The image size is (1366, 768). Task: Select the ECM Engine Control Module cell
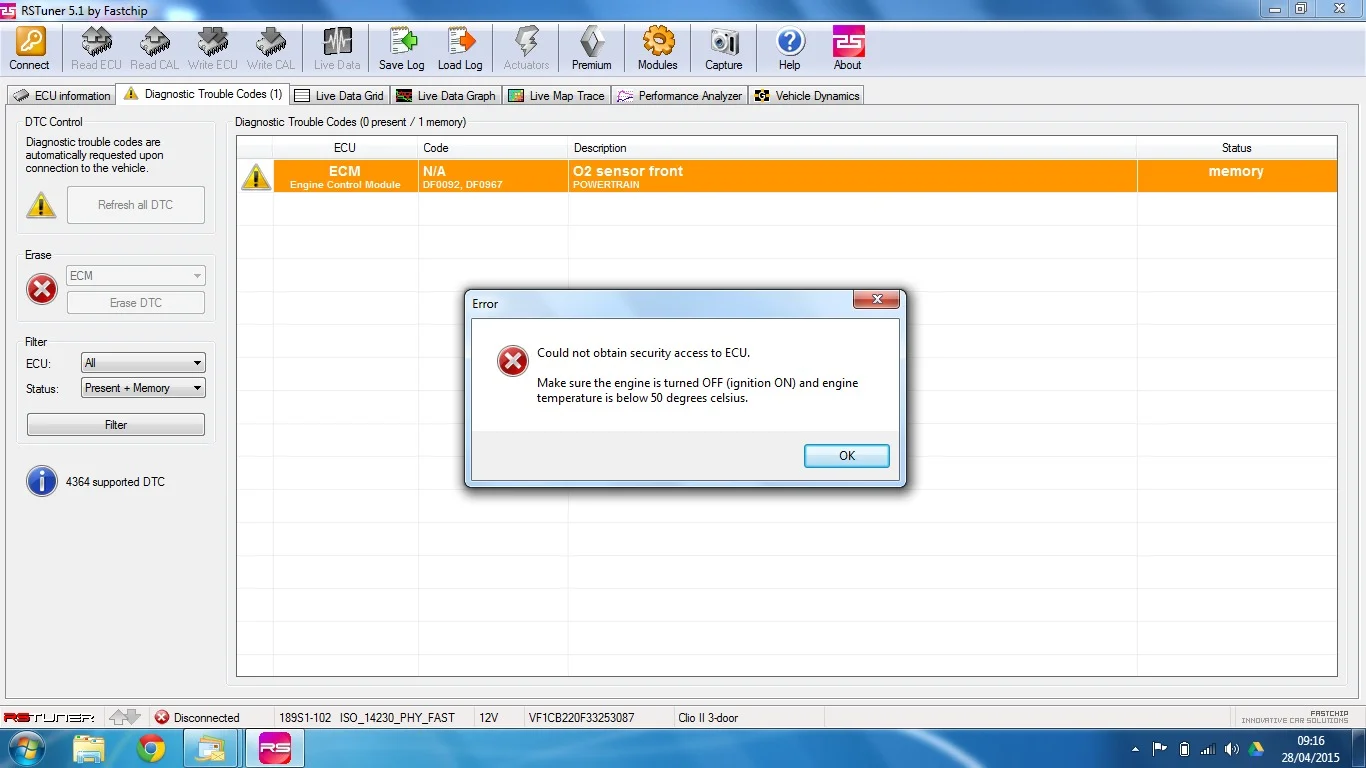pos(345,176)
